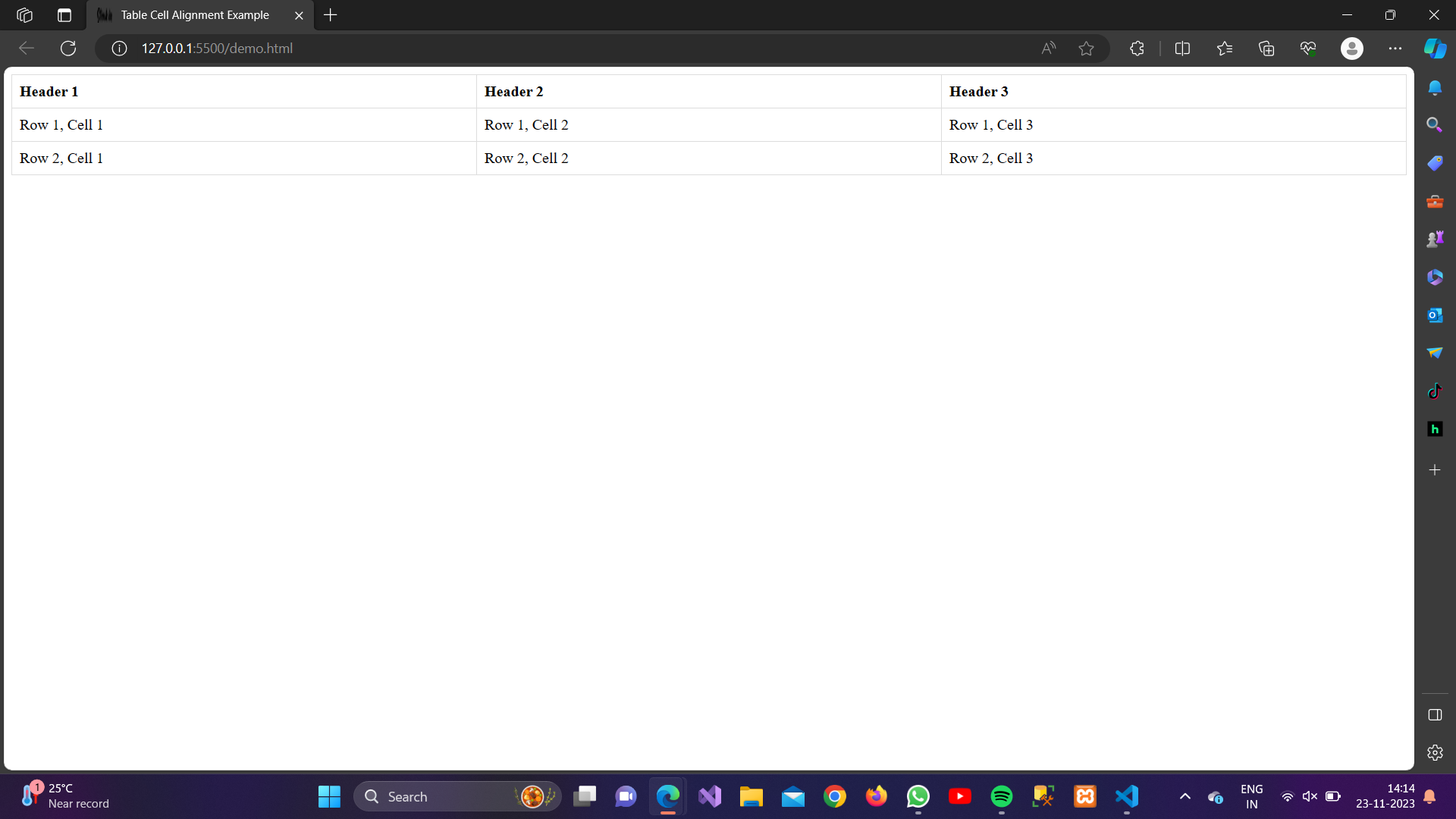Open the sidebar Search icon

[x=1434, y=124]
